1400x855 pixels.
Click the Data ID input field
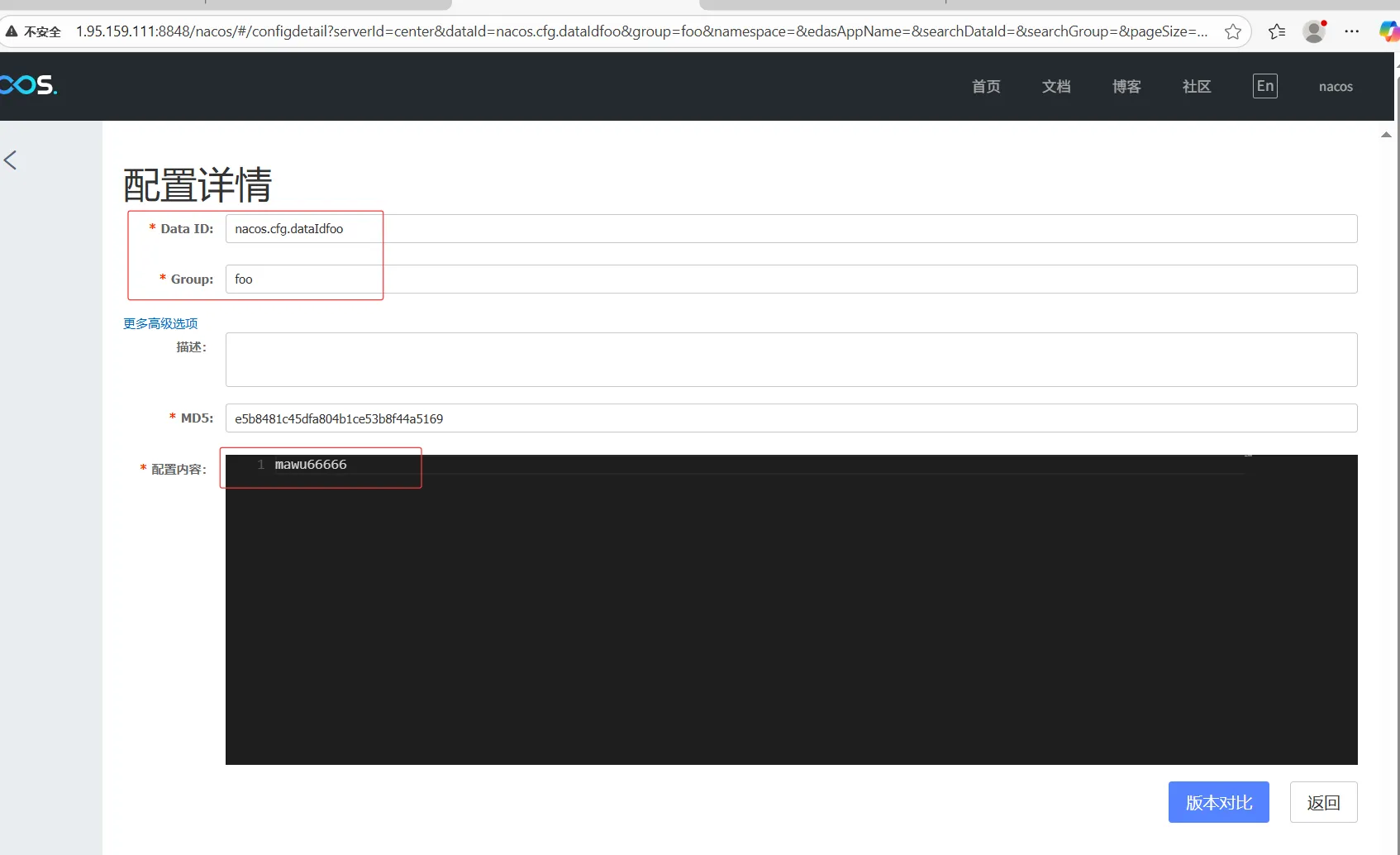pyautogui.click(x=791, y=229)
